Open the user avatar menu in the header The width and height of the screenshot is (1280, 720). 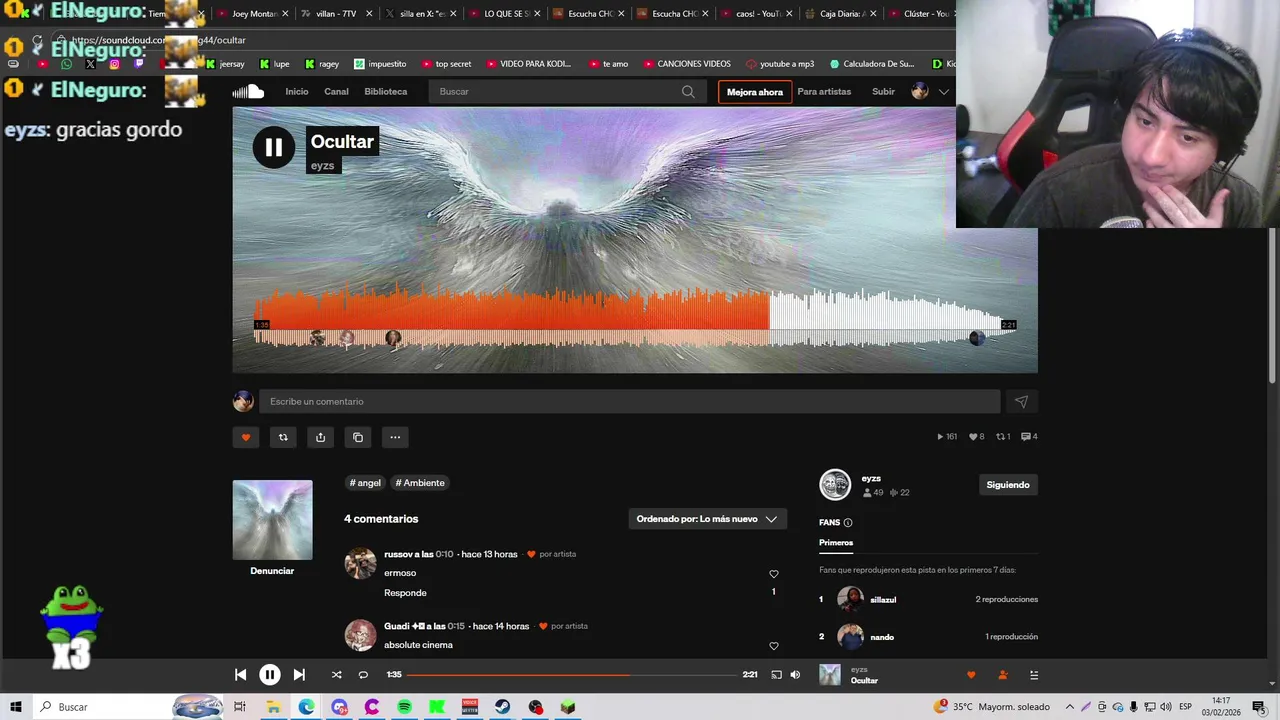click(x=920, y=92)
